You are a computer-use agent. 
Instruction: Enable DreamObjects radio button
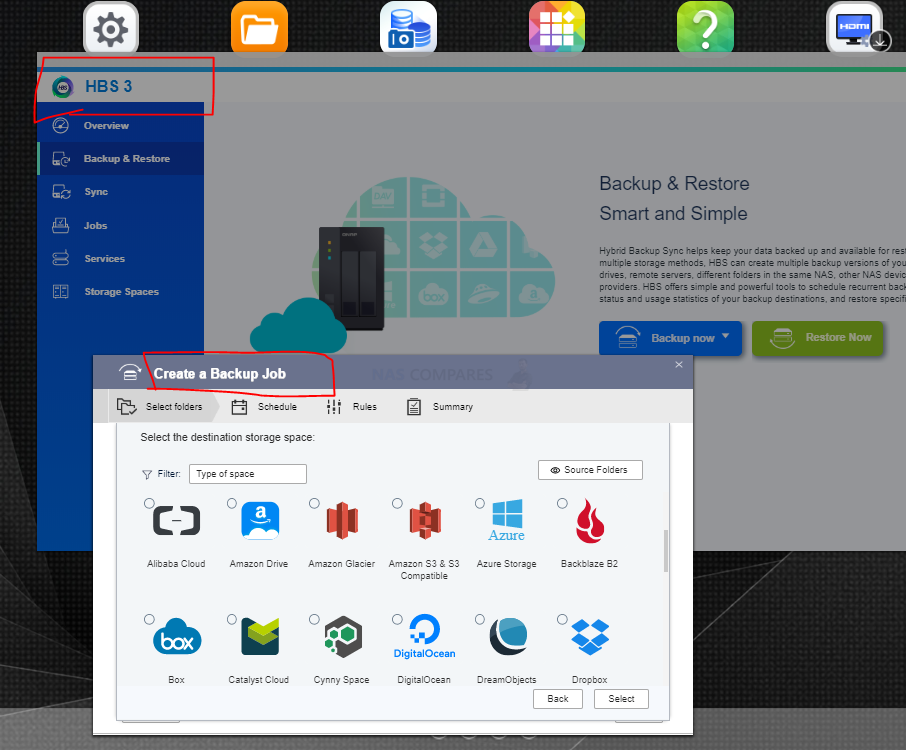pyautogui.click(x=480, y=619)
